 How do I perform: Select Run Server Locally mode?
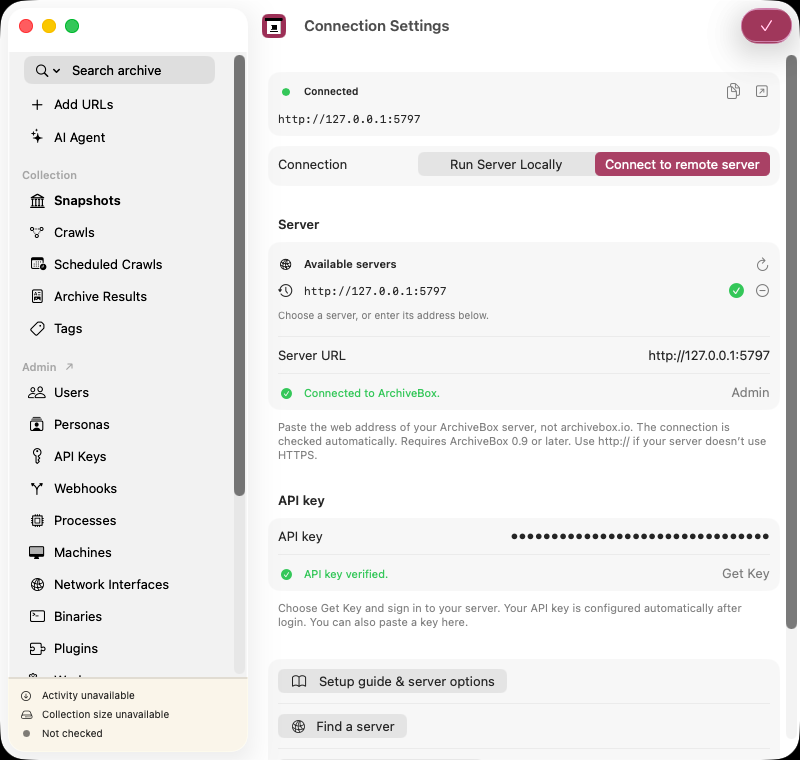coord(506,164)
